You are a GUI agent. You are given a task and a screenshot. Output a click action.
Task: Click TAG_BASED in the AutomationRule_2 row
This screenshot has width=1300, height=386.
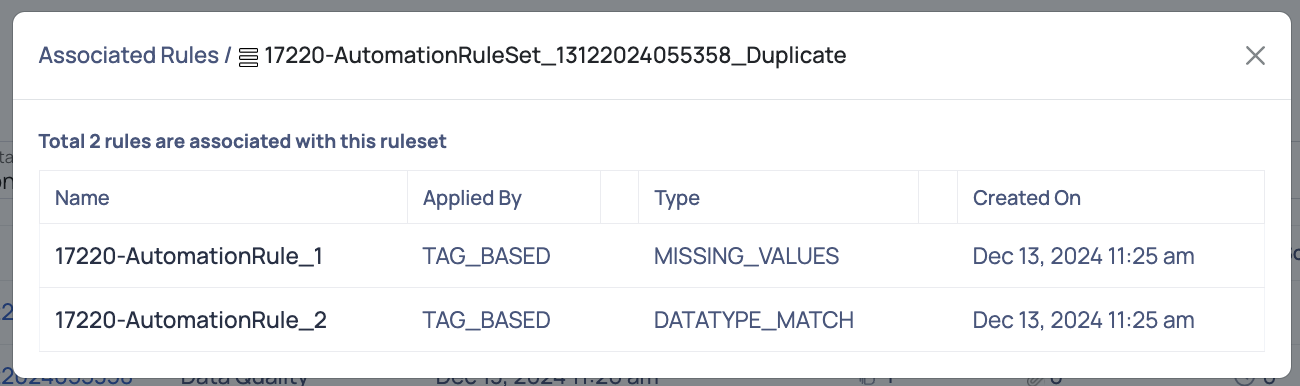point(487,320)
